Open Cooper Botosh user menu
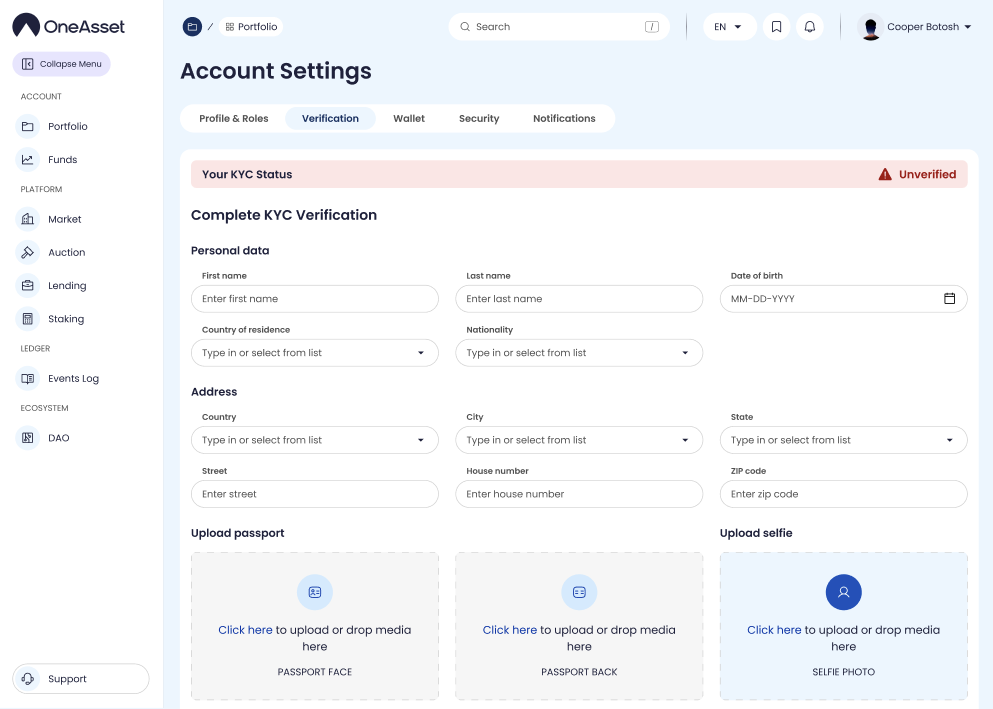 click(917, 27)
